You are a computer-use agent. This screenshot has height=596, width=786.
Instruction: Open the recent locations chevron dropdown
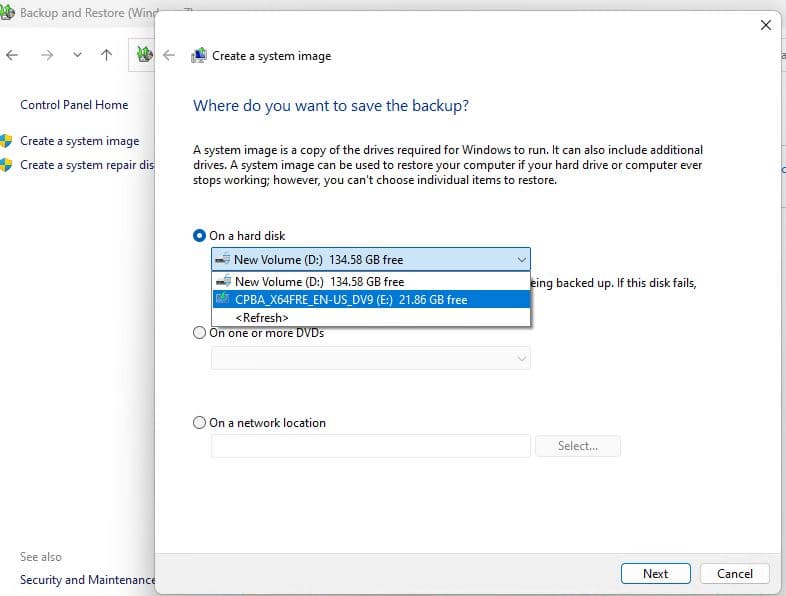coord(77,55)
